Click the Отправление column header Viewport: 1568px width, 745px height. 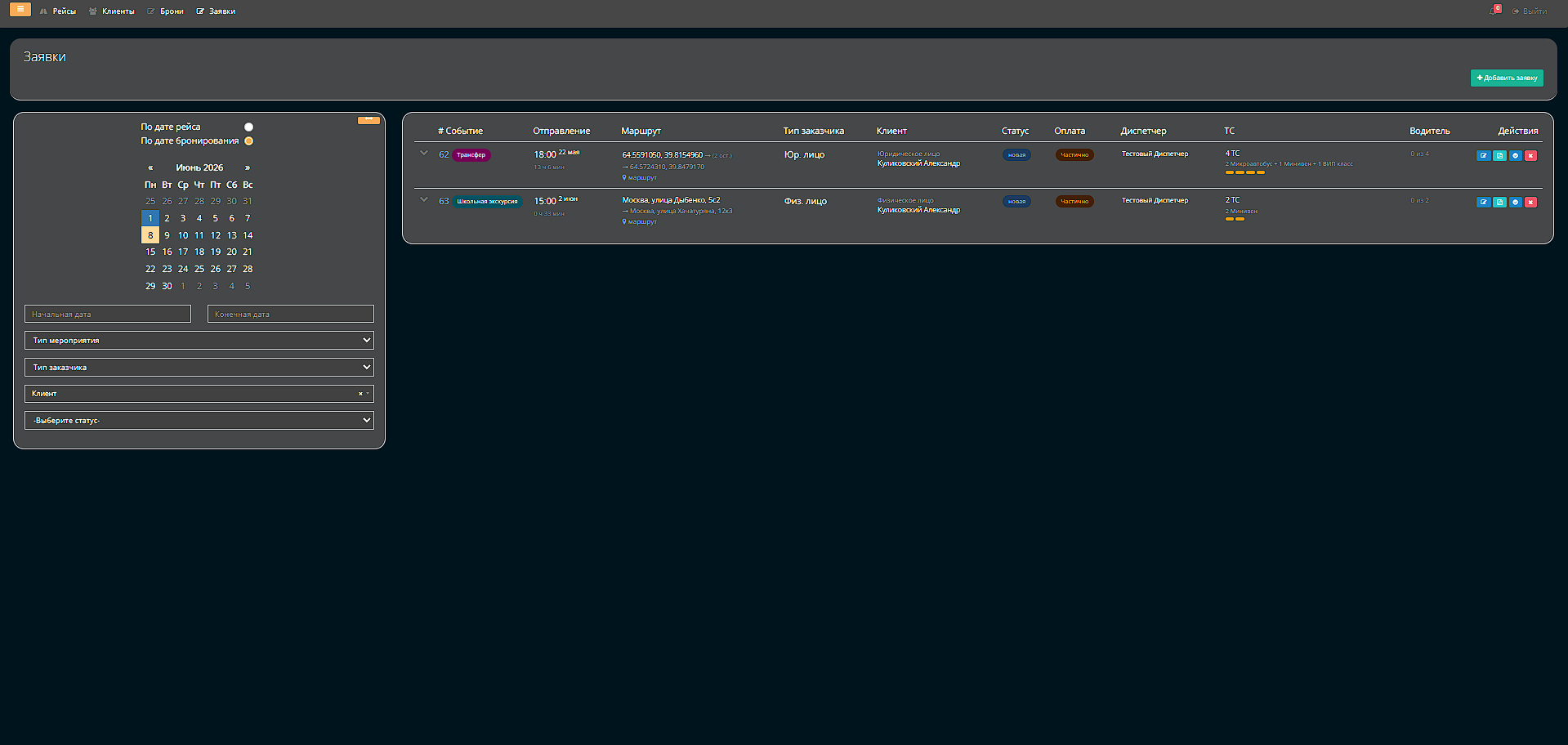[x=561, y=131]
